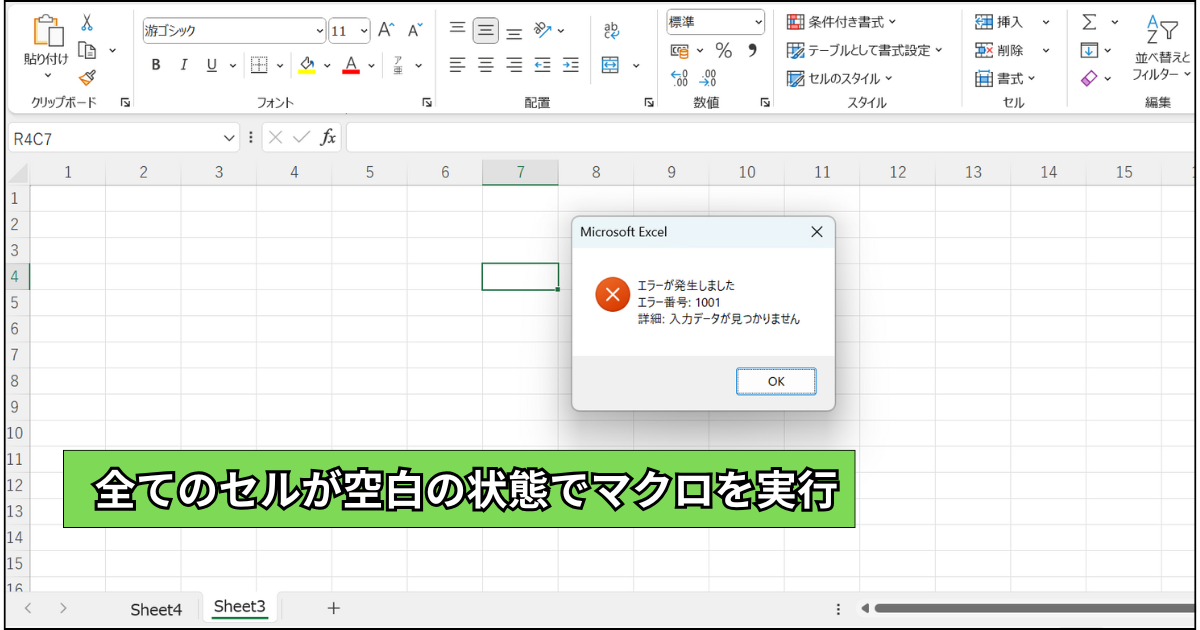Click the AutoSum sigma icon
This screenshot has height=630, width=1200.
click(x=1090, y=22)
